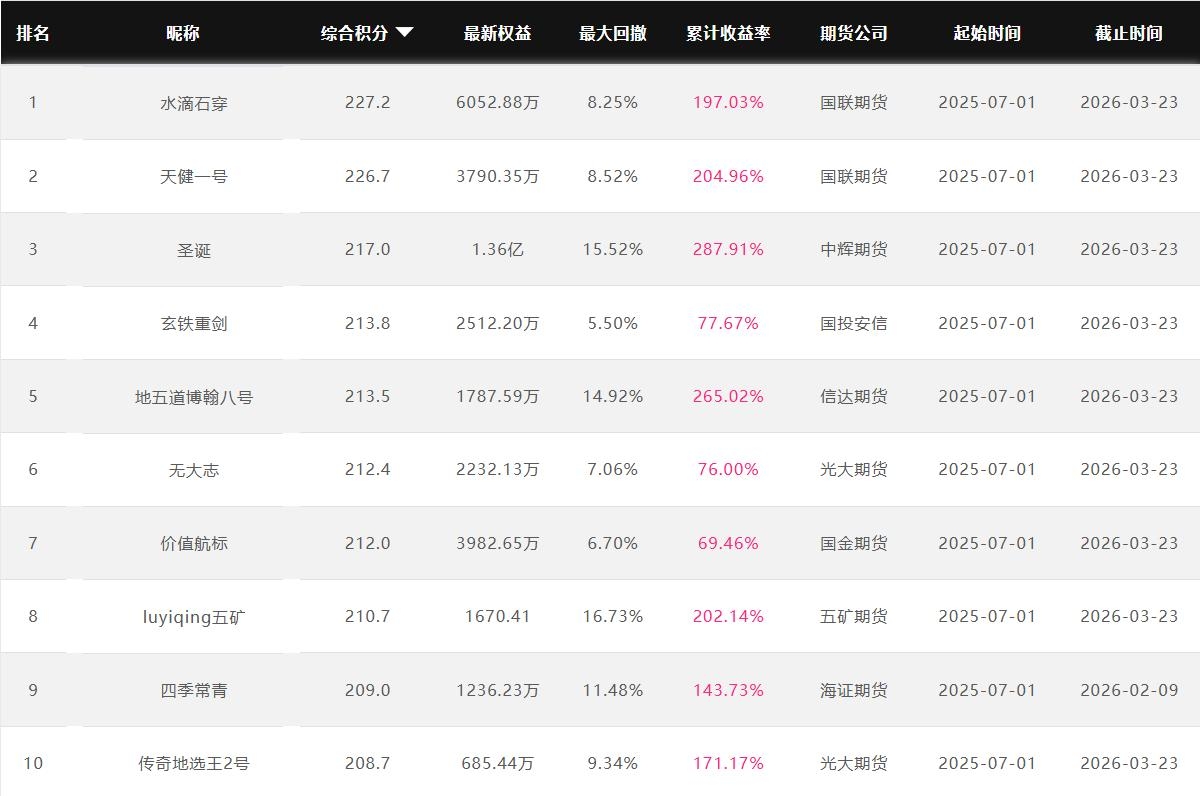Screen dimensions: 1200x796
Task: Open the luyiqing五矿 account entry
Action: click(194, 617)
